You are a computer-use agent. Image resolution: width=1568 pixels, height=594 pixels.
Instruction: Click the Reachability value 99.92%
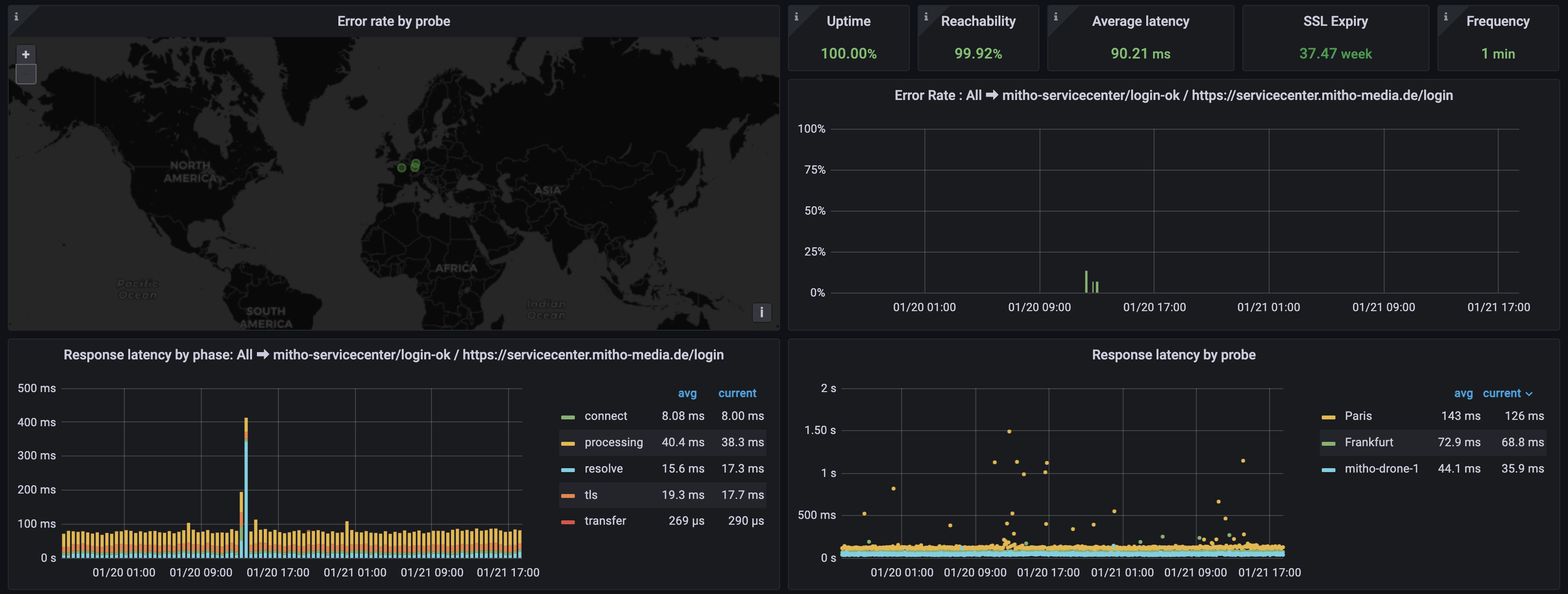tap(978, 54)
